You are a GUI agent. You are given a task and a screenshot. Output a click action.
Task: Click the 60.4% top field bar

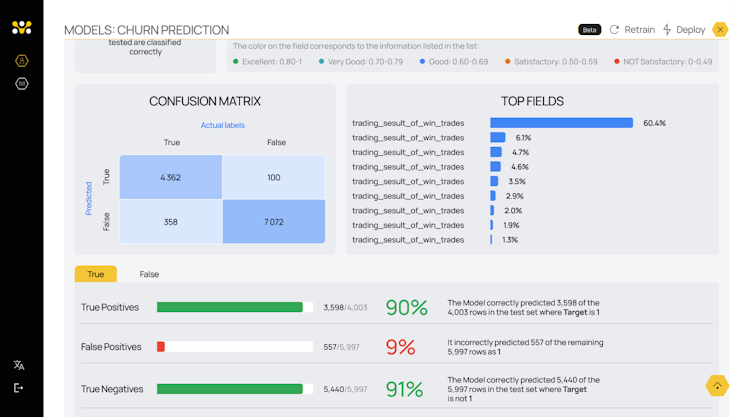(561, 123)
